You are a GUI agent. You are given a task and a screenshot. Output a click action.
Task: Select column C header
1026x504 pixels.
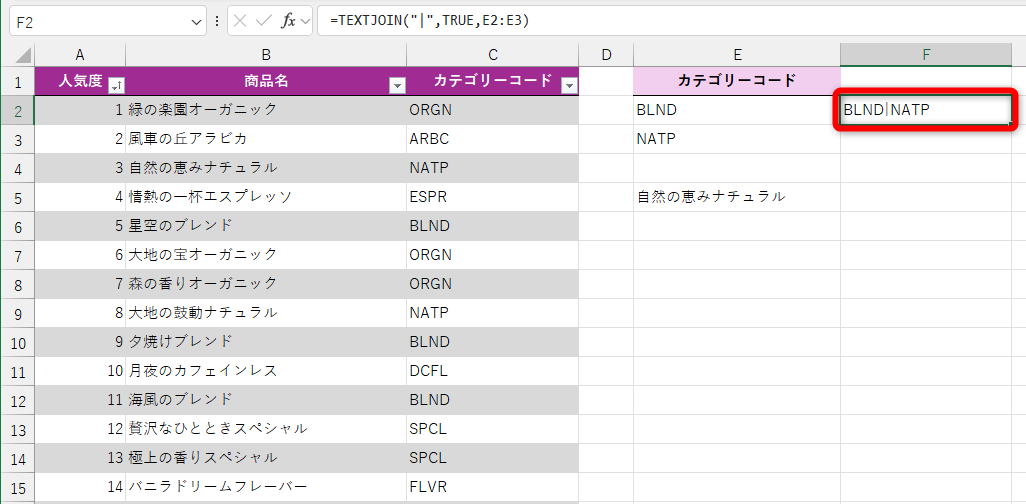pos(493,55)
